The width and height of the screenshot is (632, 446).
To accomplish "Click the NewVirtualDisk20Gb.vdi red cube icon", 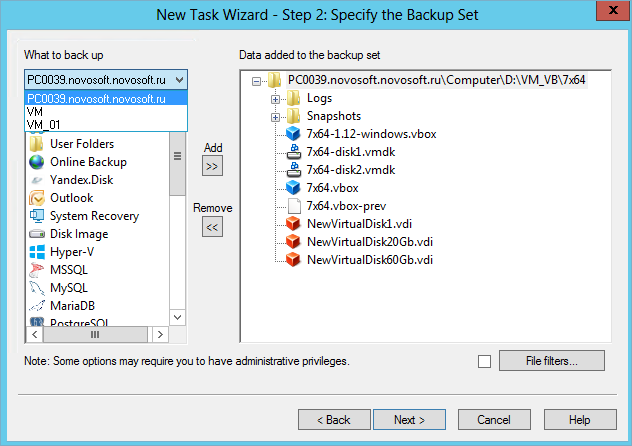I will (x=293, y=242).
